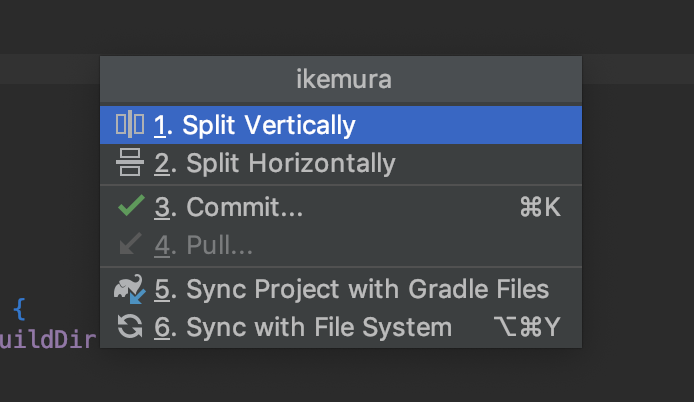Image resolution: width=694 pixels, height=402 pixels.
Task: Click the Split Vertically panes icon
Action: point(130,124)
